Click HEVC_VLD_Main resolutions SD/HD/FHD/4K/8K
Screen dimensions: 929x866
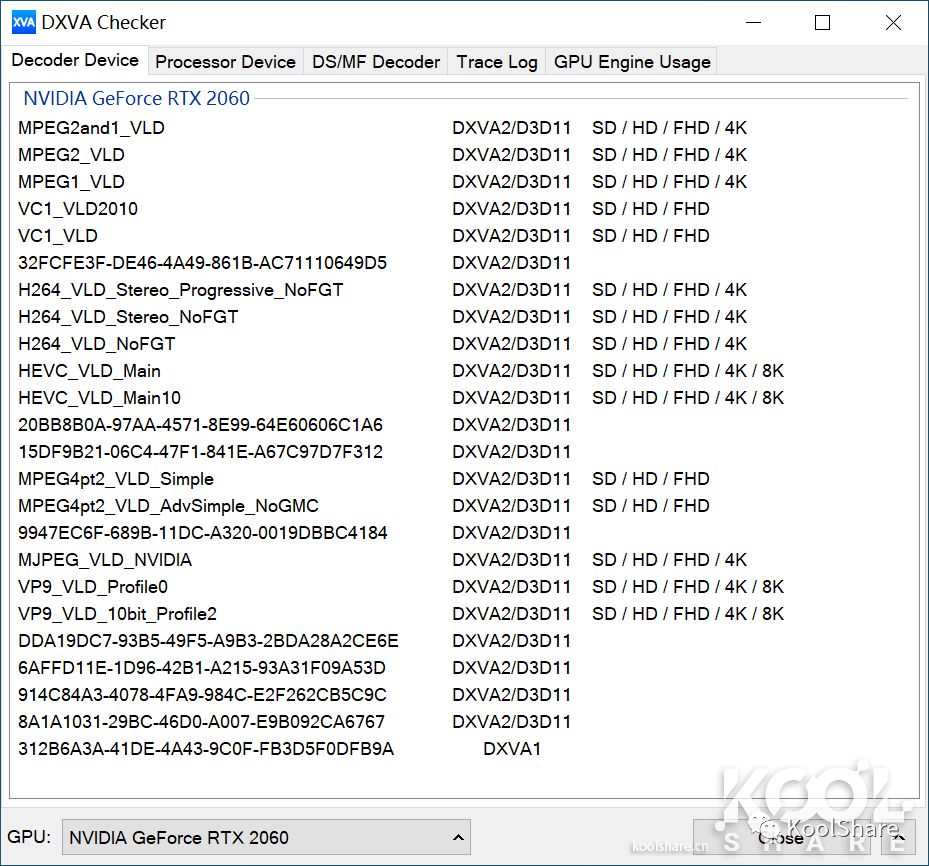[688, 371]
